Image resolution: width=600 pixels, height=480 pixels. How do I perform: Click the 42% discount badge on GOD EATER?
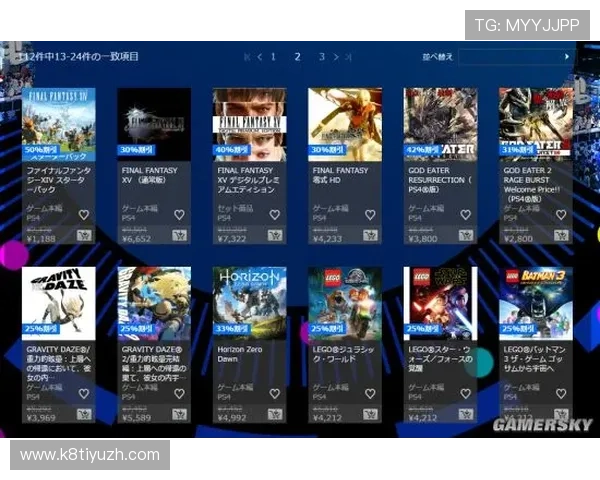pyautogui.click(x=423, y=150)
